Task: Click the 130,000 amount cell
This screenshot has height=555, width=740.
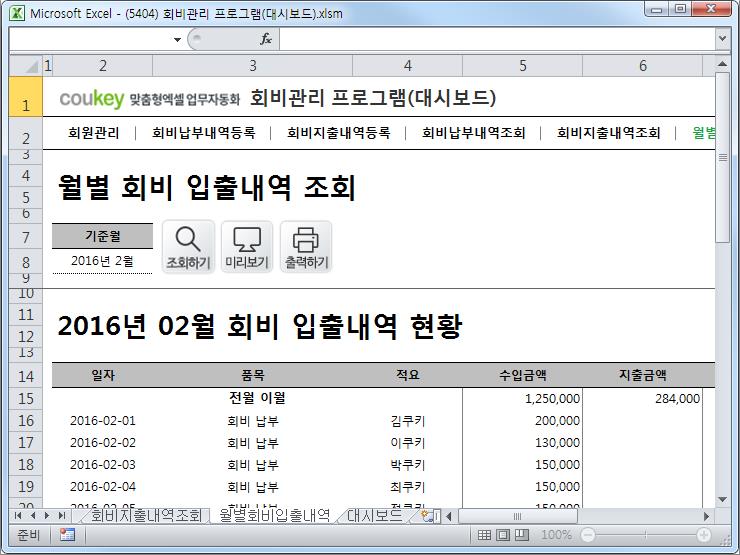Action: (x=522, y=443)
